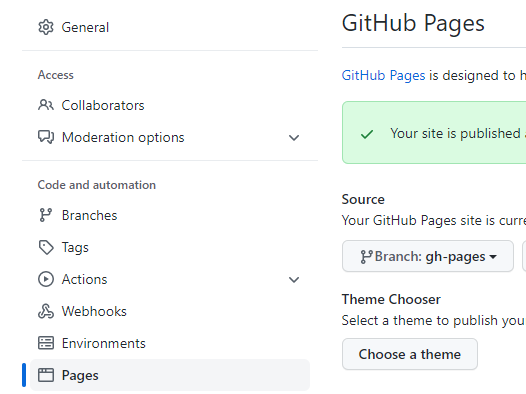Click the Environments server icon

coord(46,343)
